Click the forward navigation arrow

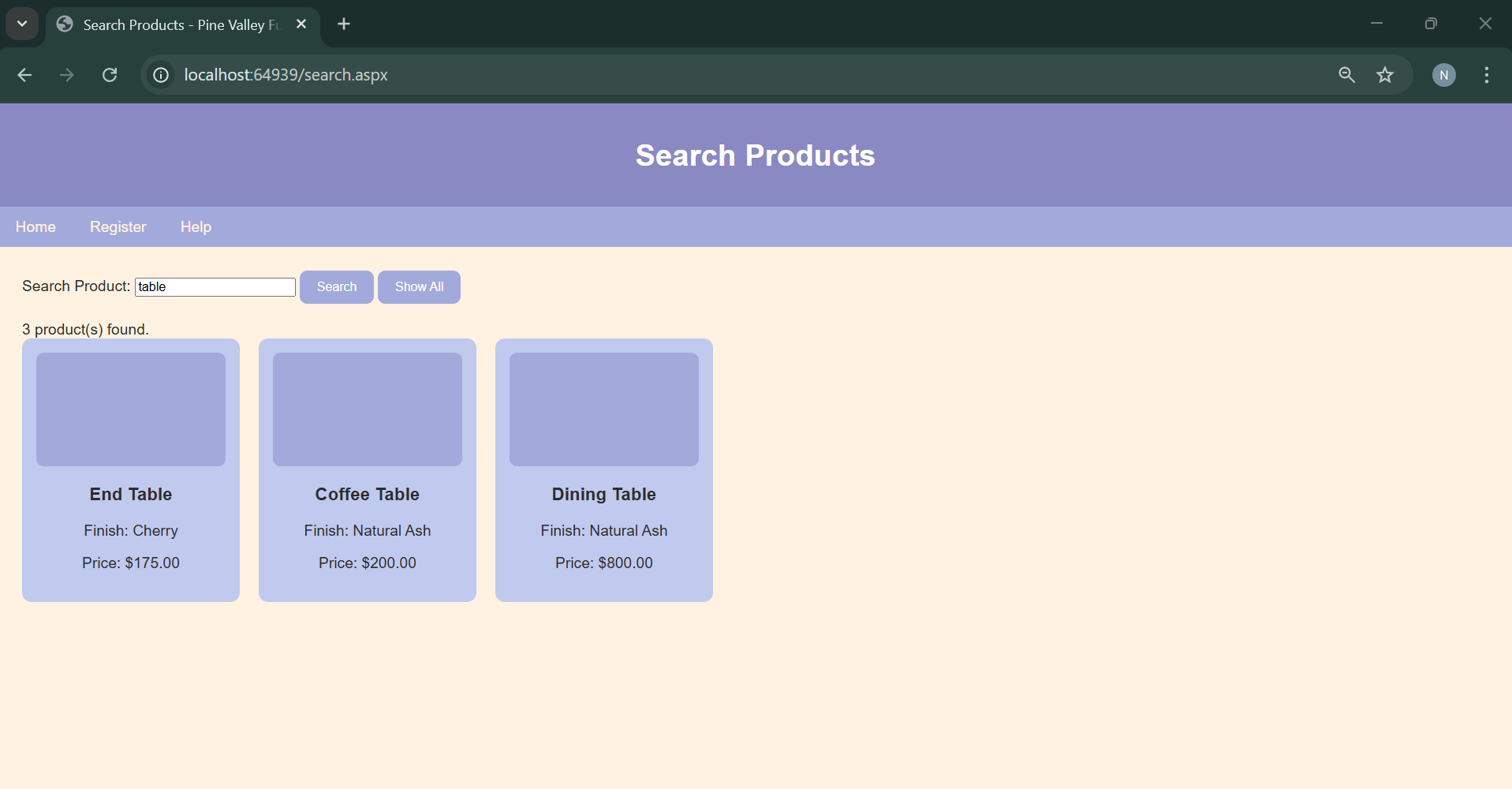66,75
